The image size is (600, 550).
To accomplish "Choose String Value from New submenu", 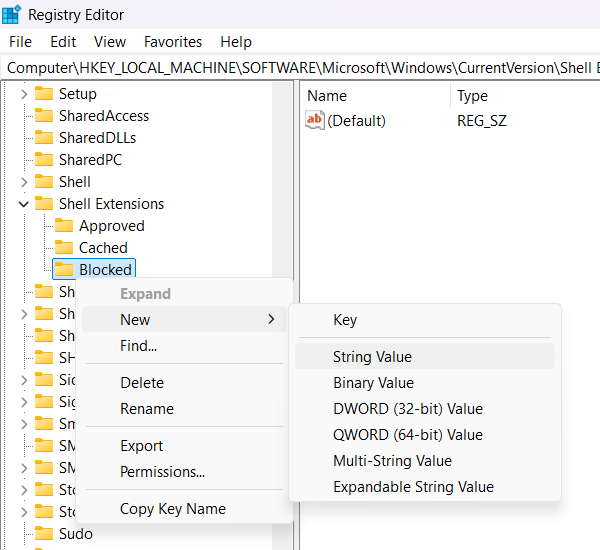I will coord(372,357).
